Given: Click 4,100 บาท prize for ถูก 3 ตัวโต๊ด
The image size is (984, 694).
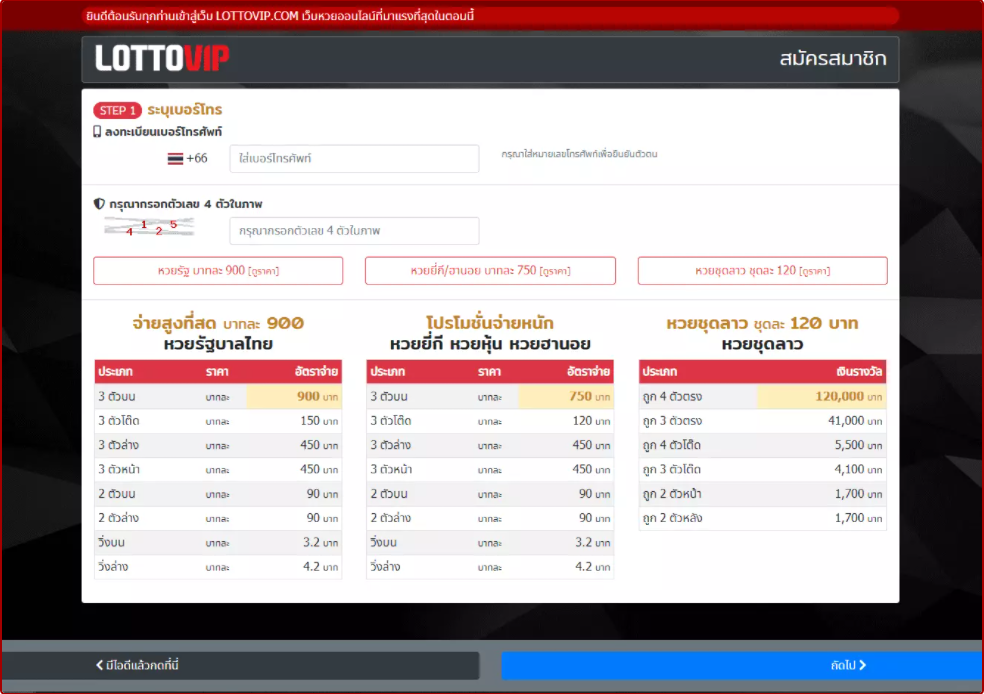Looking at the screenshot, I should coord(858,469).
